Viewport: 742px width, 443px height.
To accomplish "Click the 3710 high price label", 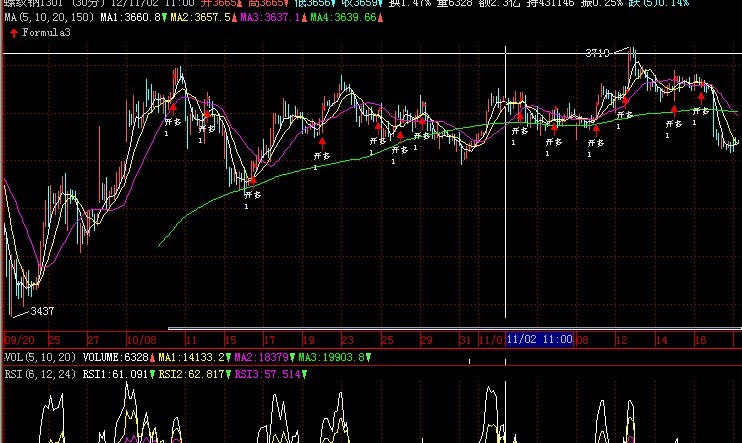I will pyautogui.click(x=598, y=51).
